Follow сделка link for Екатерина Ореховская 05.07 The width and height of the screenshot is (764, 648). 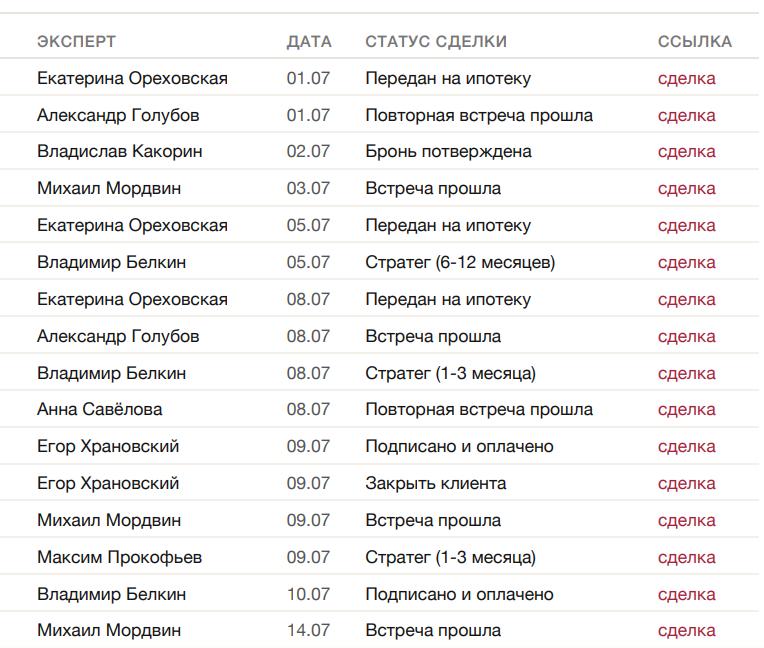click(x=686, y=226)
